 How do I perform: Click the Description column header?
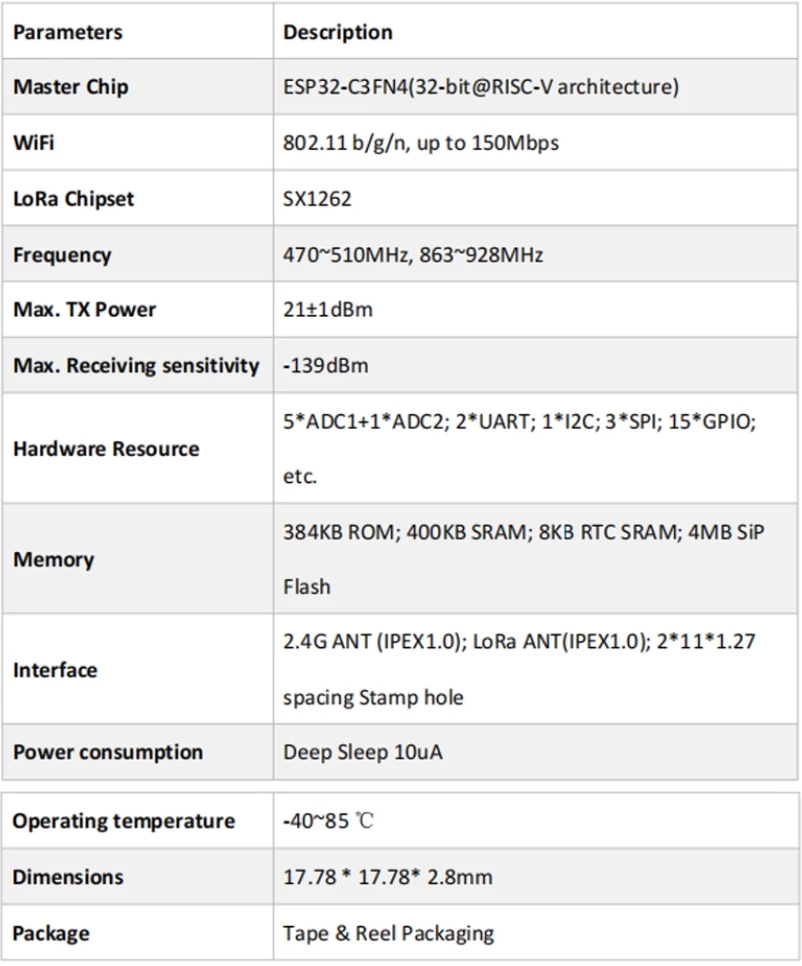tap(338, 32)
